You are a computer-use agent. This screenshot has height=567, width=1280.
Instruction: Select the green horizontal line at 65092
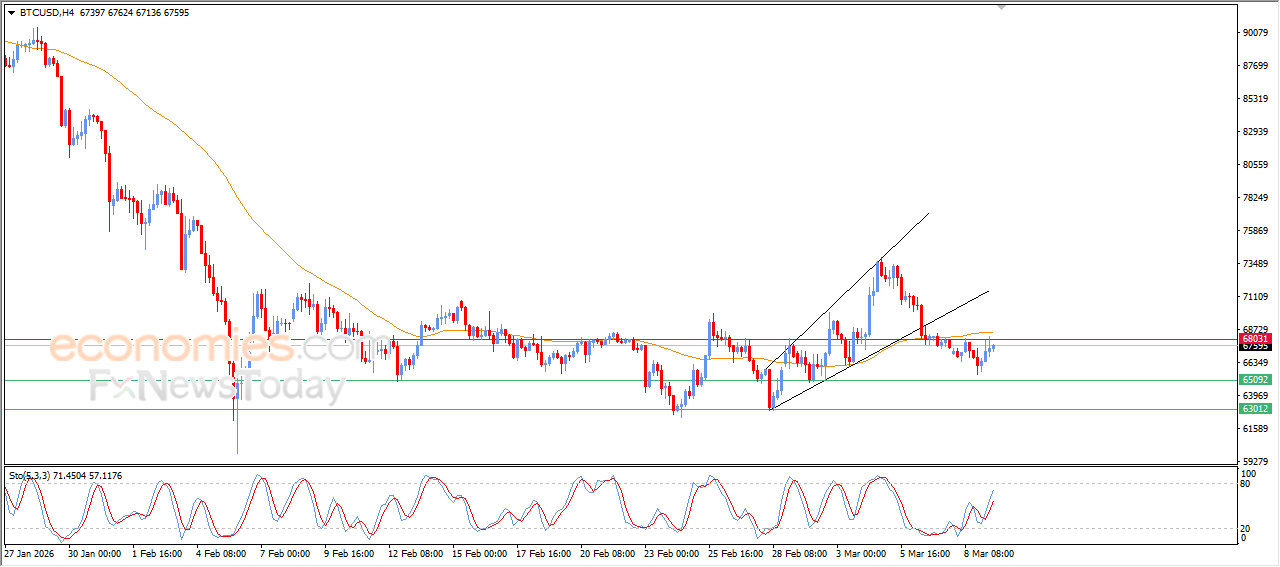(x=620, y=380)
